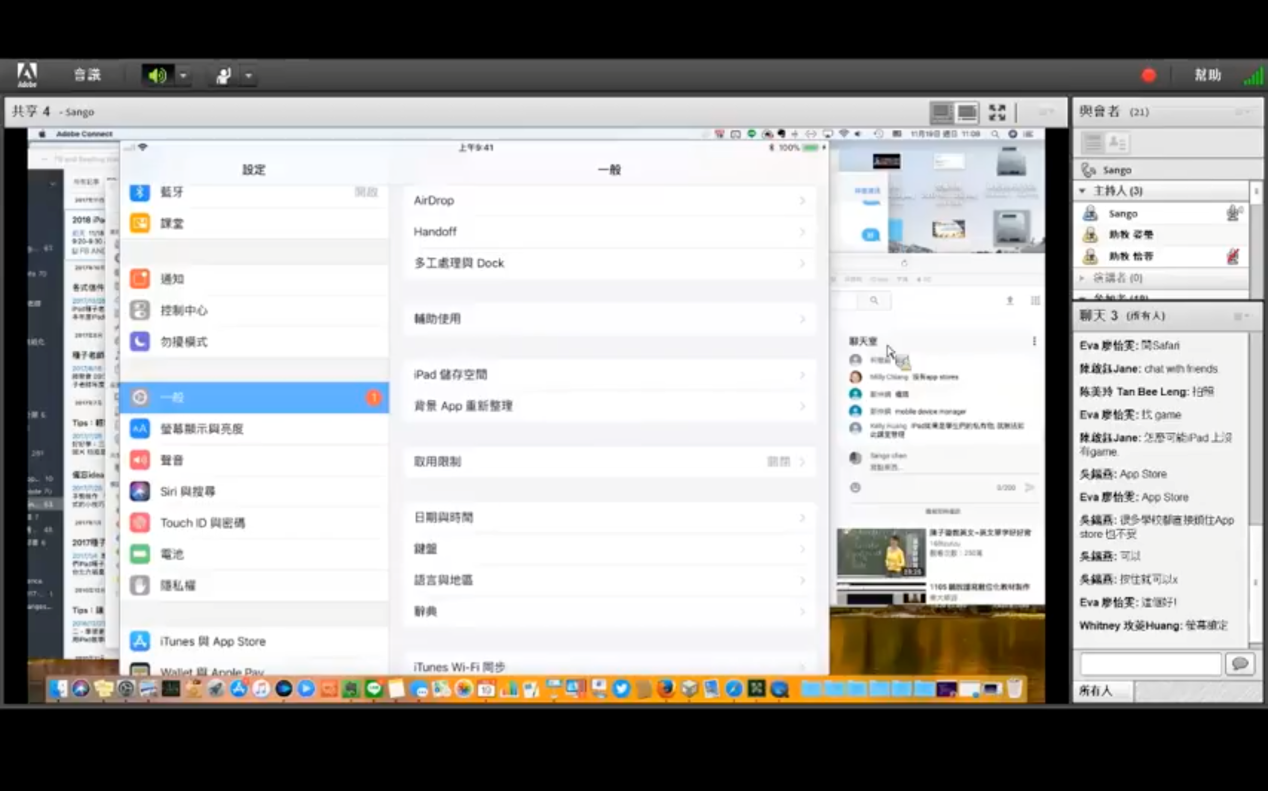
Task: Open 課堂 Classroom in iPad settings sidebar
Action: pos(254,223)
